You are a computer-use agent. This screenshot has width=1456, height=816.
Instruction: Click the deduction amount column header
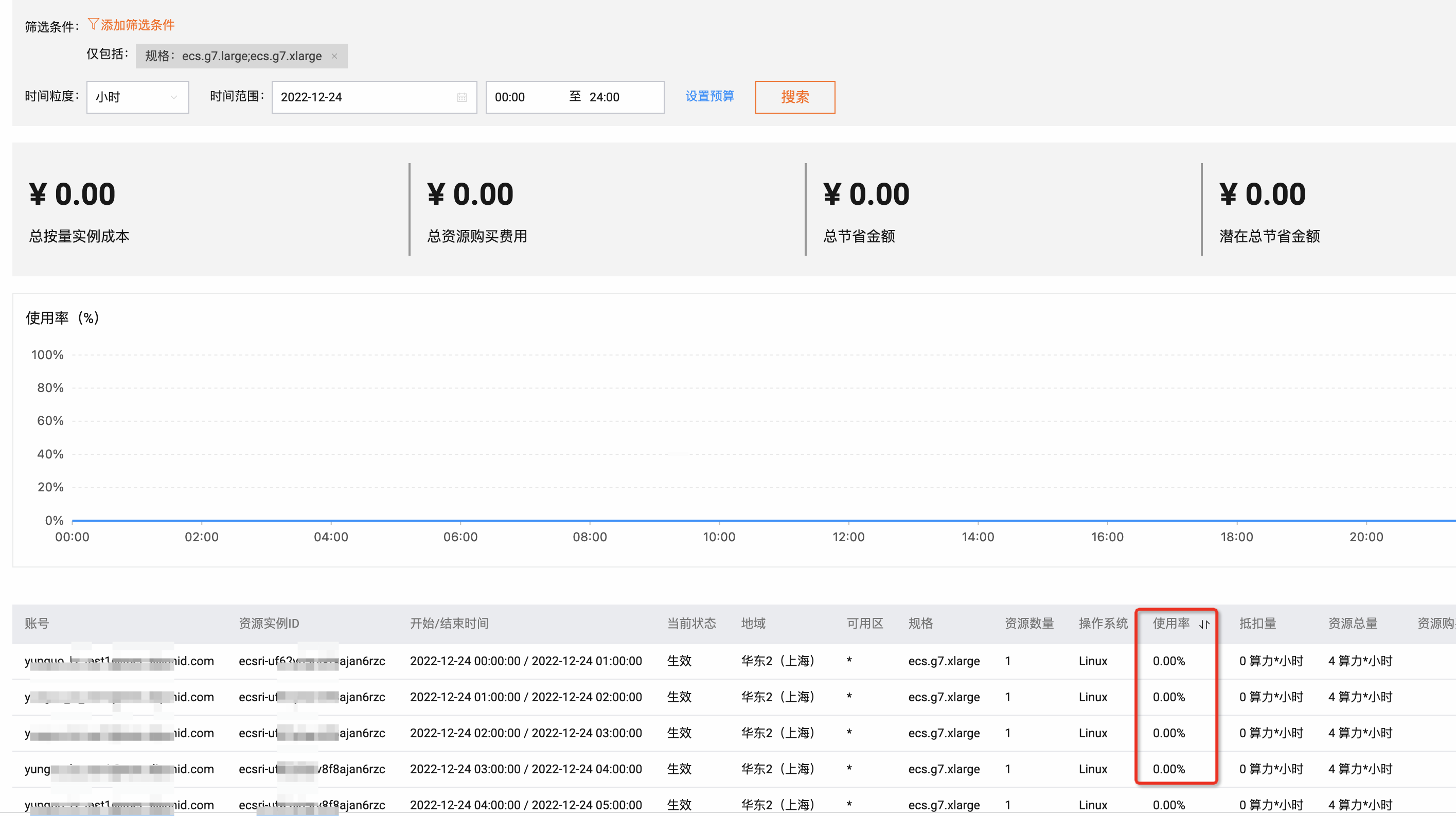tap(1257, 623)
